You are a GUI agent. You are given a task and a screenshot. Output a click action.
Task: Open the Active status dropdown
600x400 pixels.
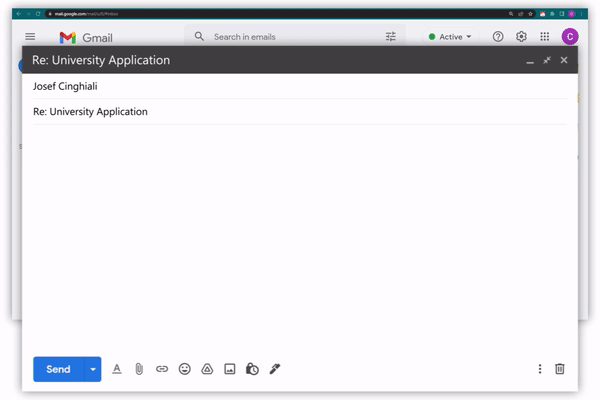click(x=450, y=37)
